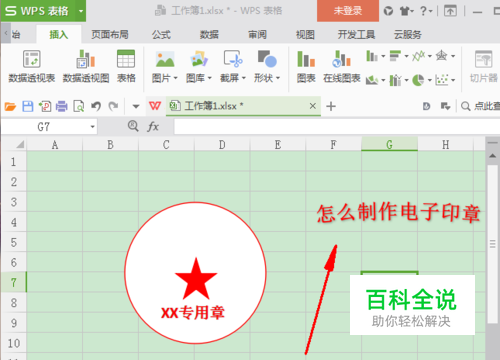Redo the last action
Image resolution: width=500 pixels, height=360 pixels.
click(113, 107)
